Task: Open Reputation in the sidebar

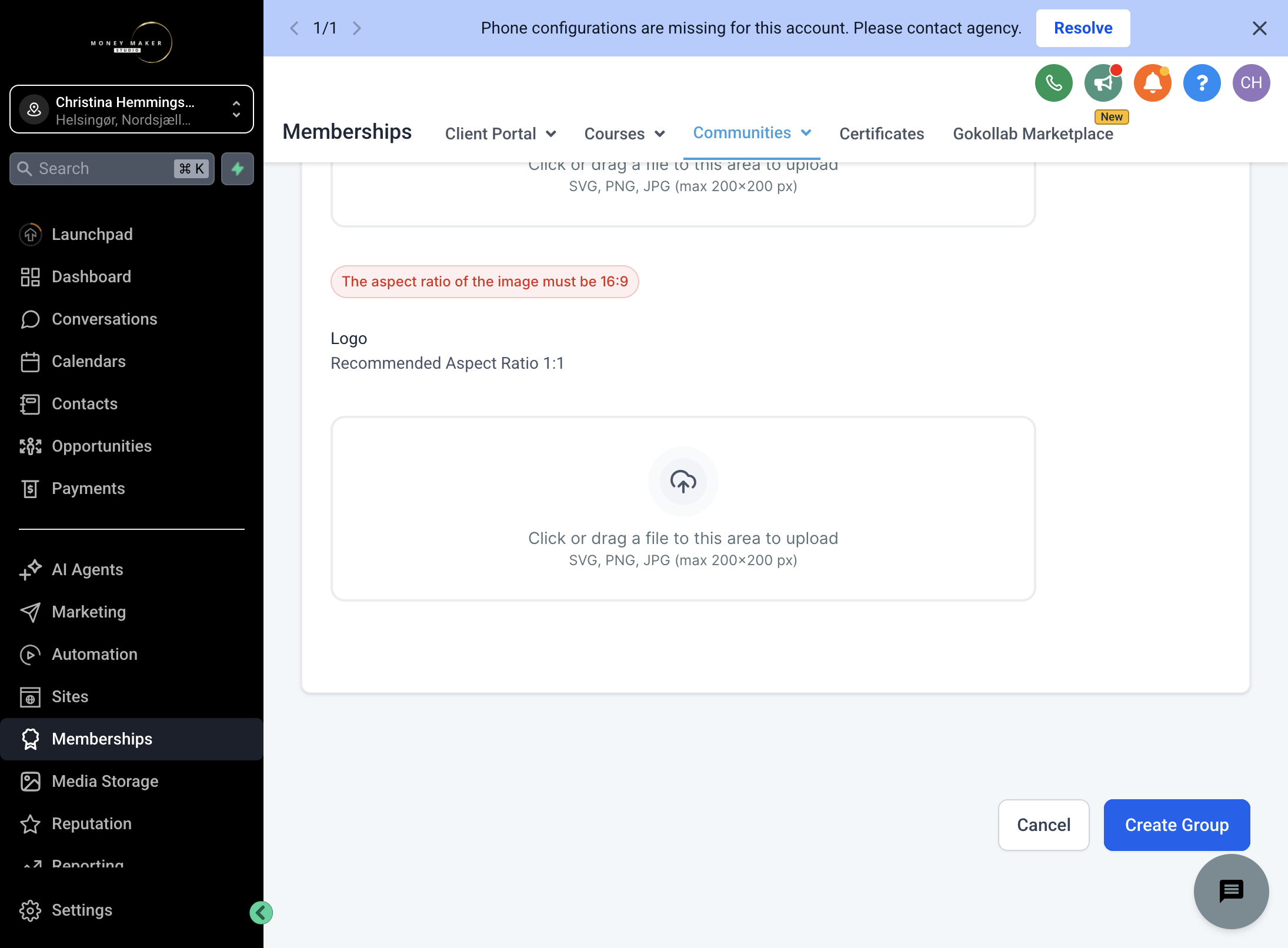Action: 132,823
